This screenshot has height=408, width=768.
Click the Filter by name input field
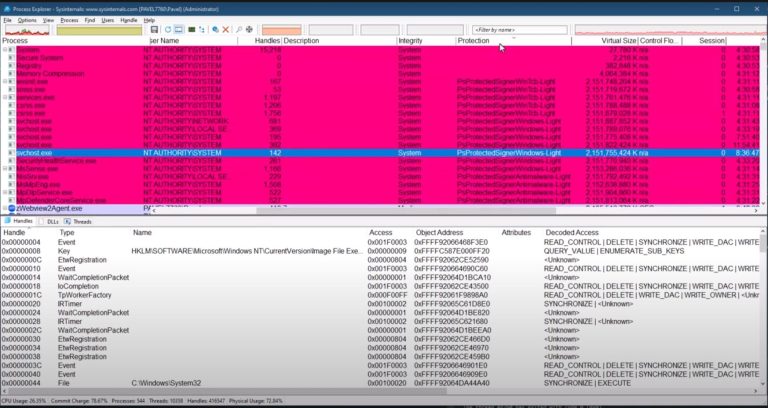pyautogui.click(x=519, y=30)
